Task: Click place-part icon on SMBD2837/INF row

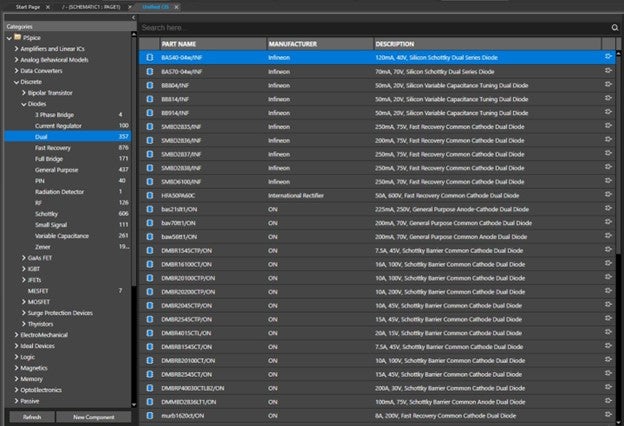Action: (x=608, y=153)
